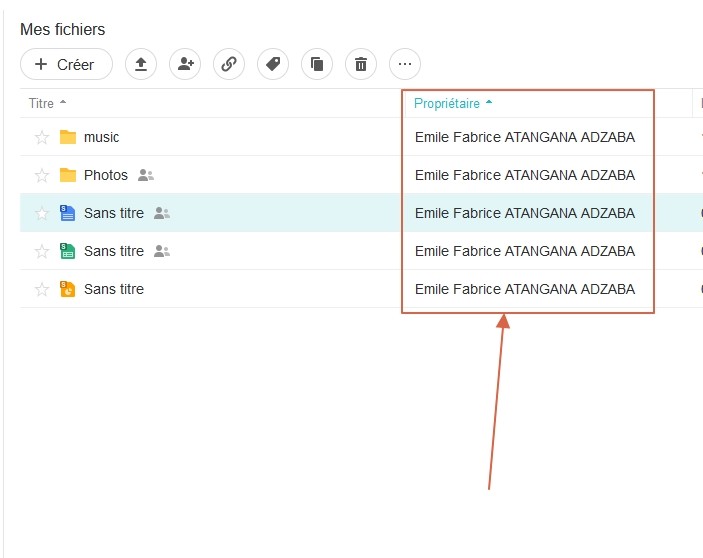Toggle favorite star on presentation Sans titre
This screenshot has height=558, width=703.
[x=42, y=289]
